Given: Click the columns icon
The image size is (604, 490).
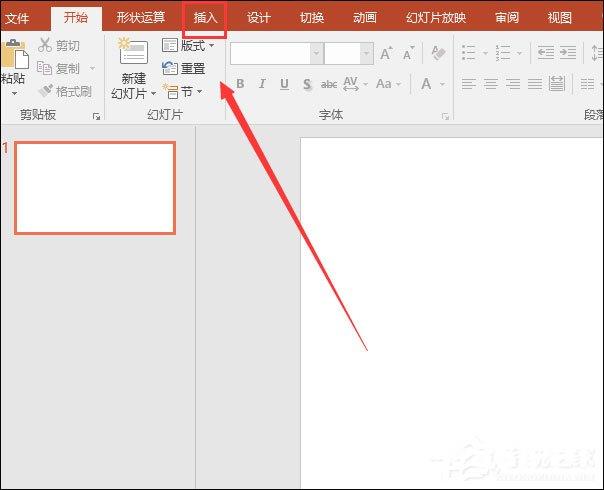Looking at the screenshot, I should [x=587, y=84].
